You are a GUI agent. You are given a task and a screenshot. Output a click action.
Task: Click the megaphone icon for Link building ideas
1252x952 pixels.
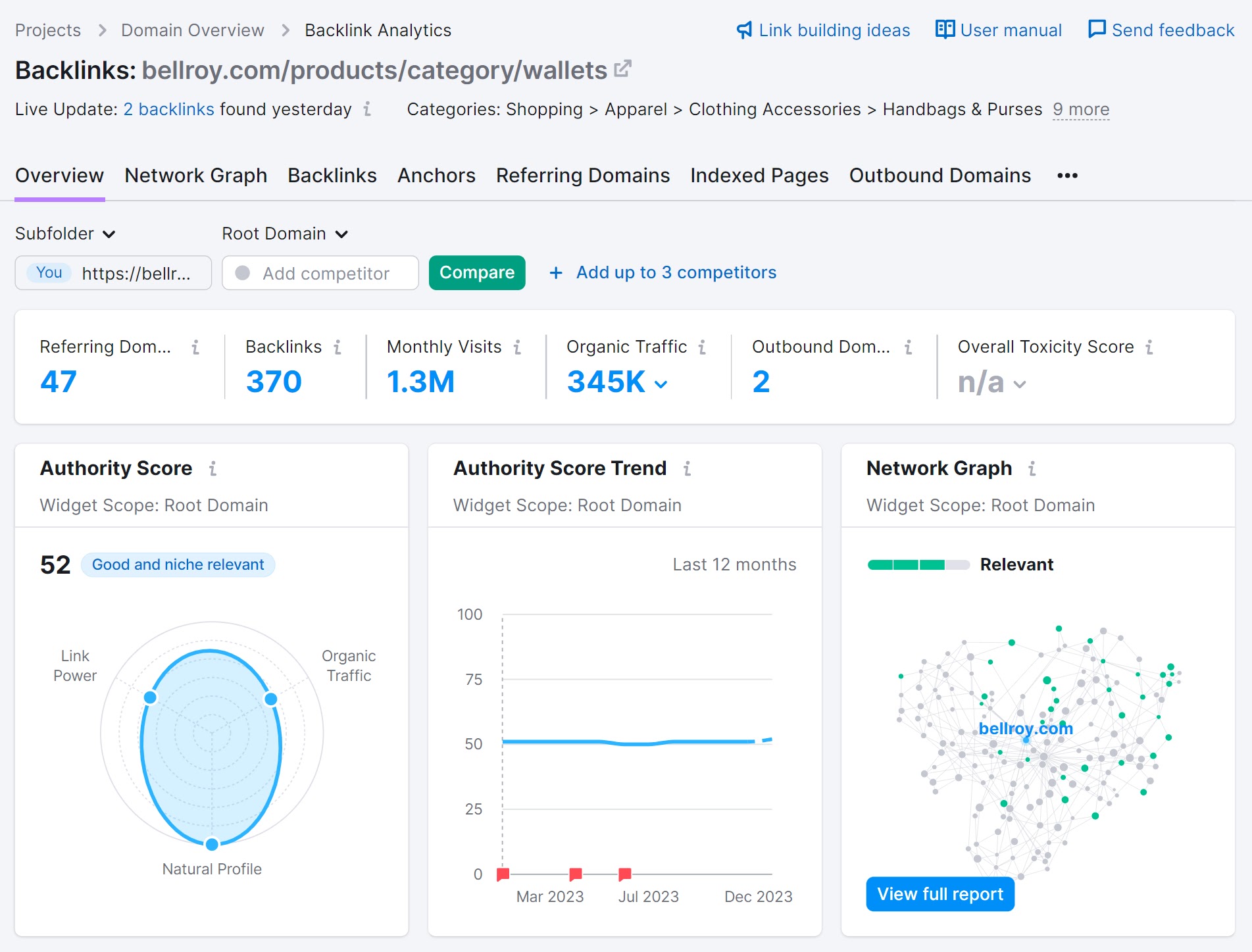pyautogui.click(x=743, y=30)
